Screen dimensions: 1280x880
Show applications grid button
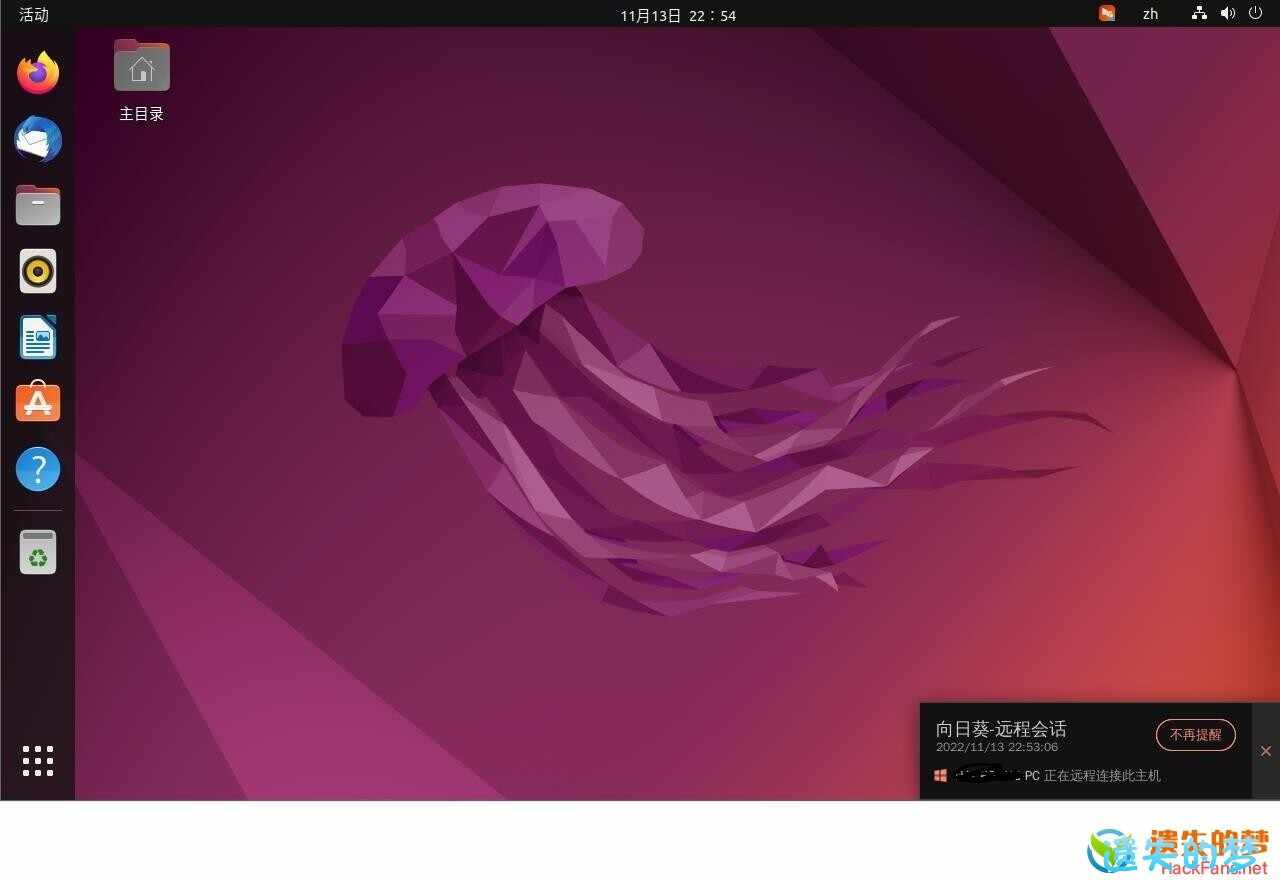(38, 761)
